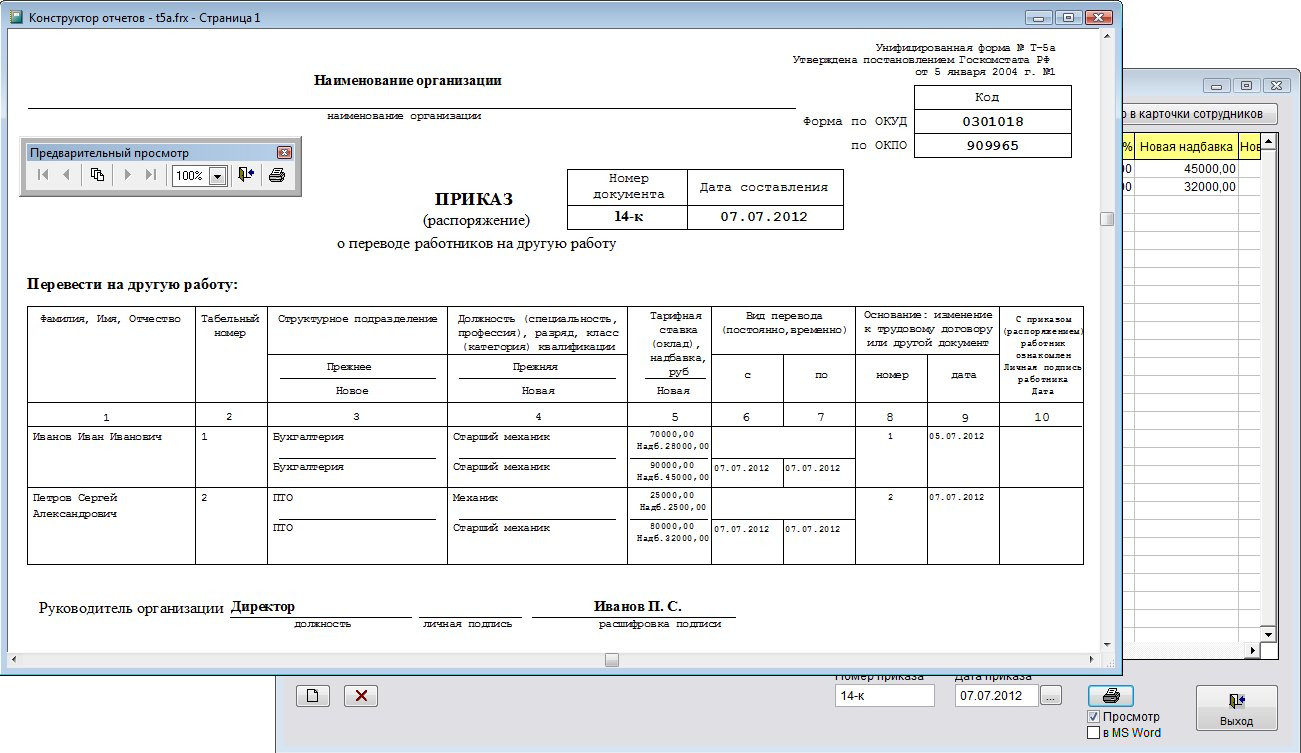
Task: Click the report vertical scrollbar thumb
Action: pyautogui.click(x=1107, y=219)
